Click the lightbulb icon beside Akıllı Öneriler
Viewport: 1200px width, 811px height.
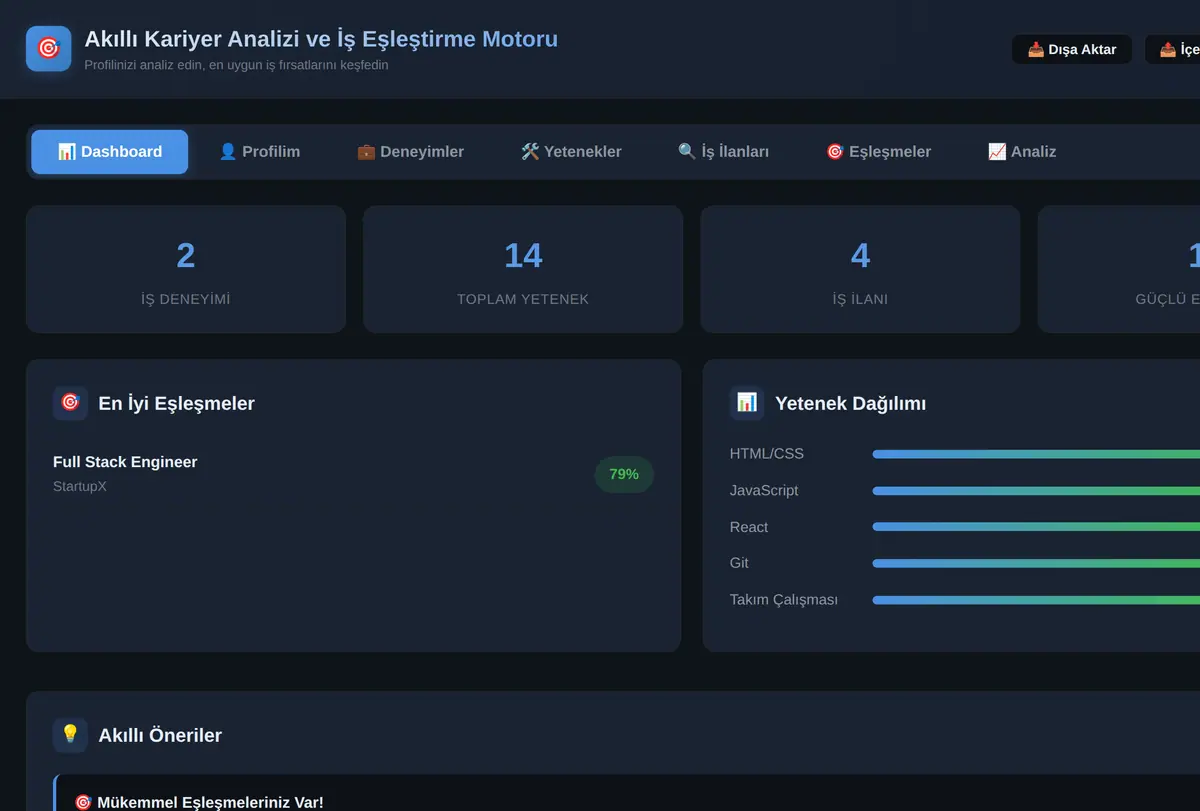click(x=70, y=735)
